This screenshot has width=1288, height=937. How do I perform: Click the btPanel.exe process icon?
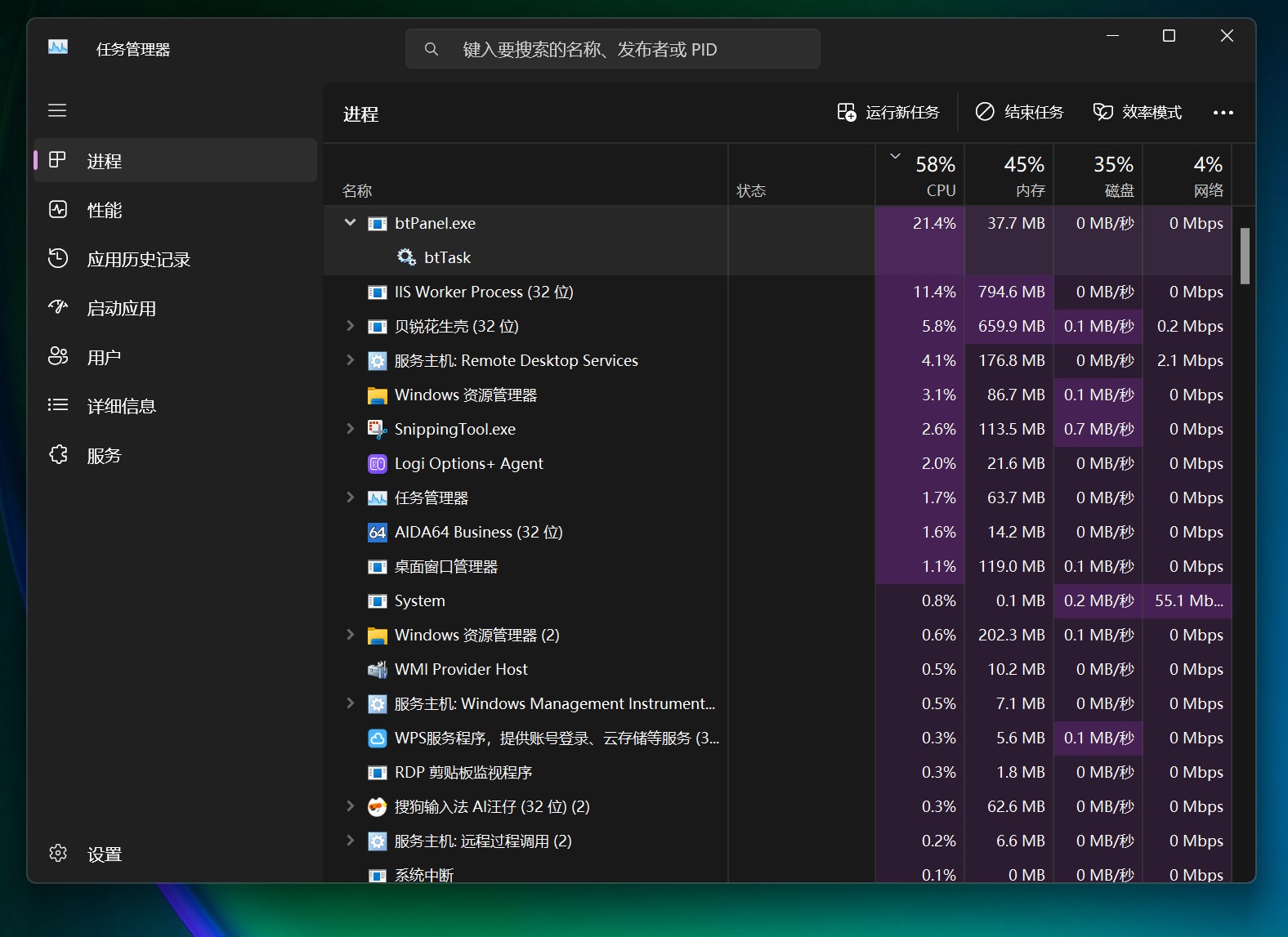tap(377, 224)
